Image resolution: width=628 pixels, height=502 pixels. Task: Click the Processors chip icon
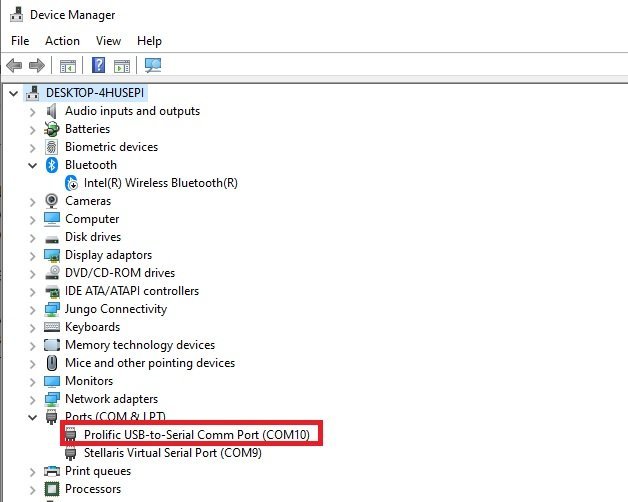(x=52, y=489)
